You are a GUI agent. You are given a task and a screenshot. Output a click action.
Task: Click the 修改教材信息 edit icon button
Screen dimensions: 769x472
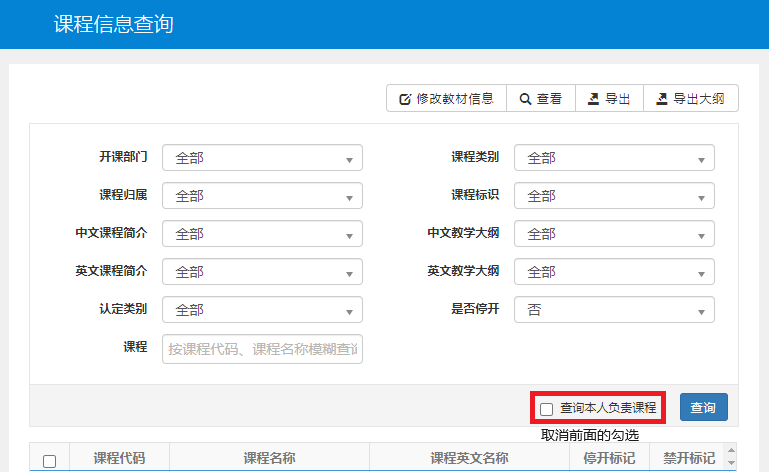coord(446,99)
